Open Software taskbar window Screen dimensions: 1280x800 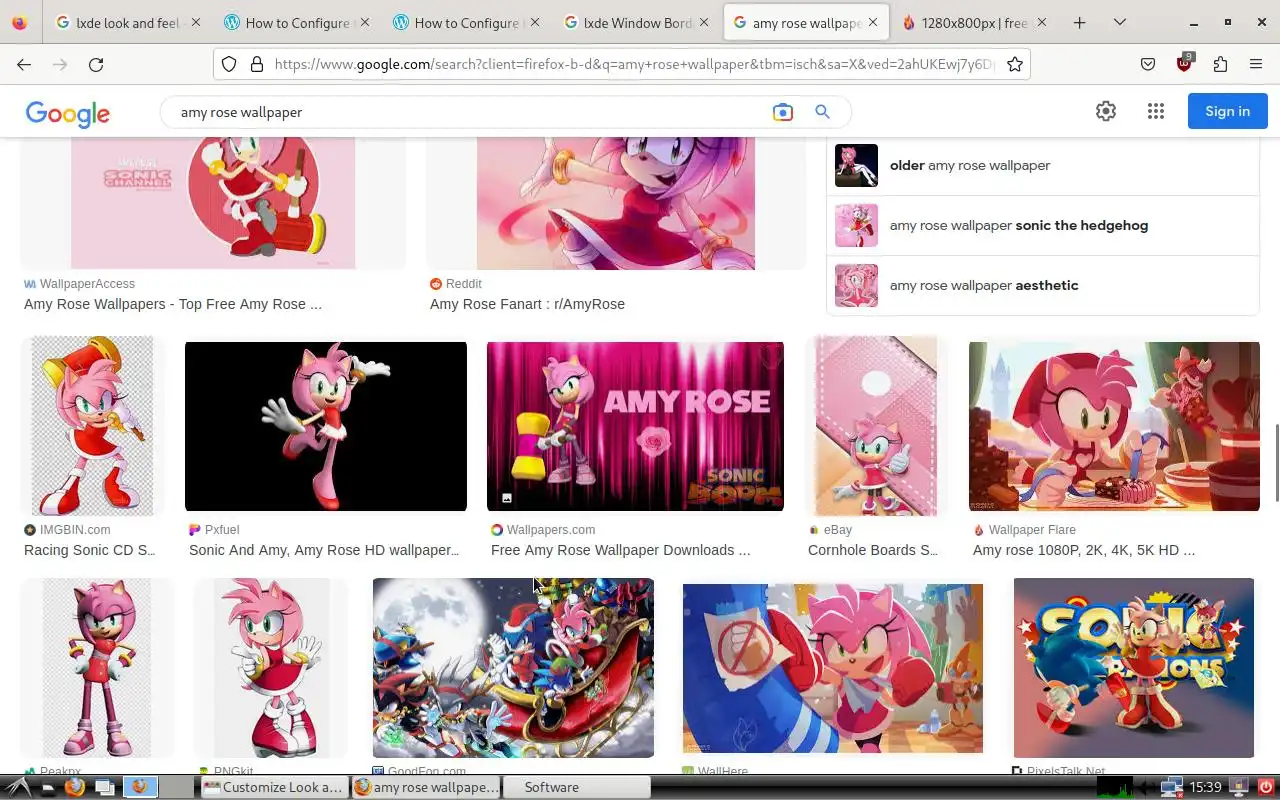[x=576, y=787]
